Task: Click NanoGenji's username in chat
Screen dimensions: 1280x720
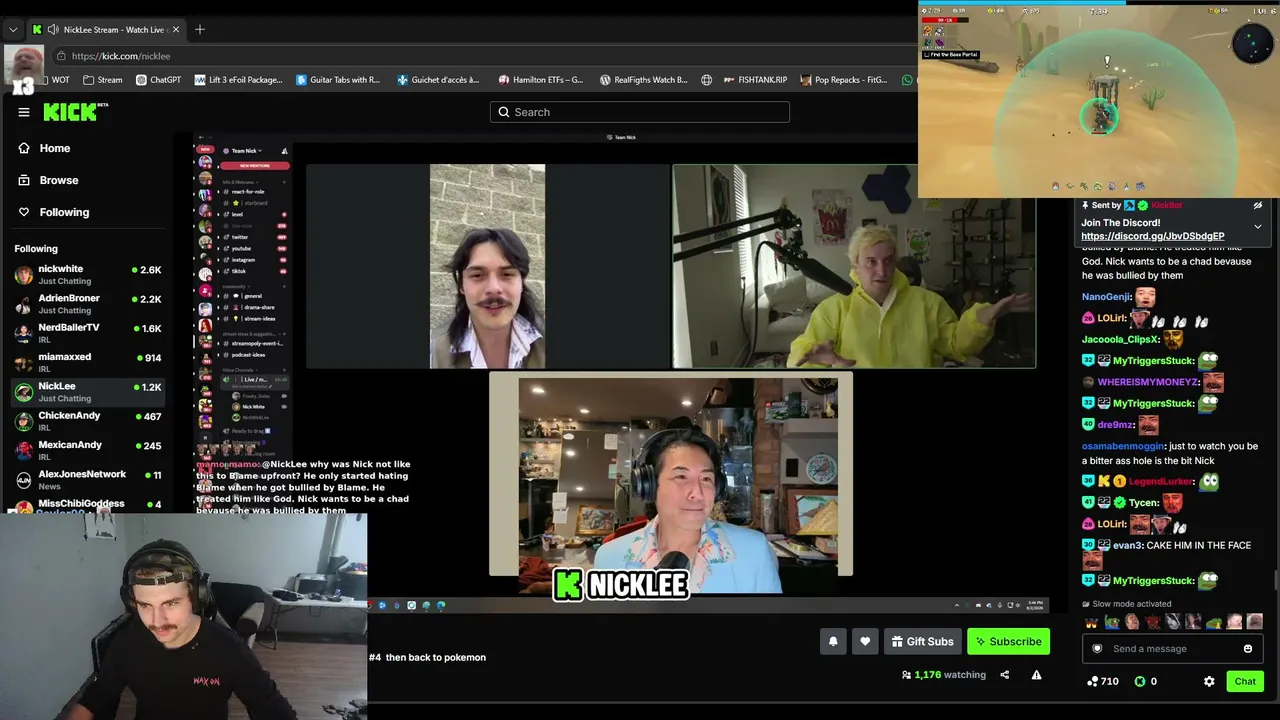Action: pyautogui.click(x=1106, y=297)
